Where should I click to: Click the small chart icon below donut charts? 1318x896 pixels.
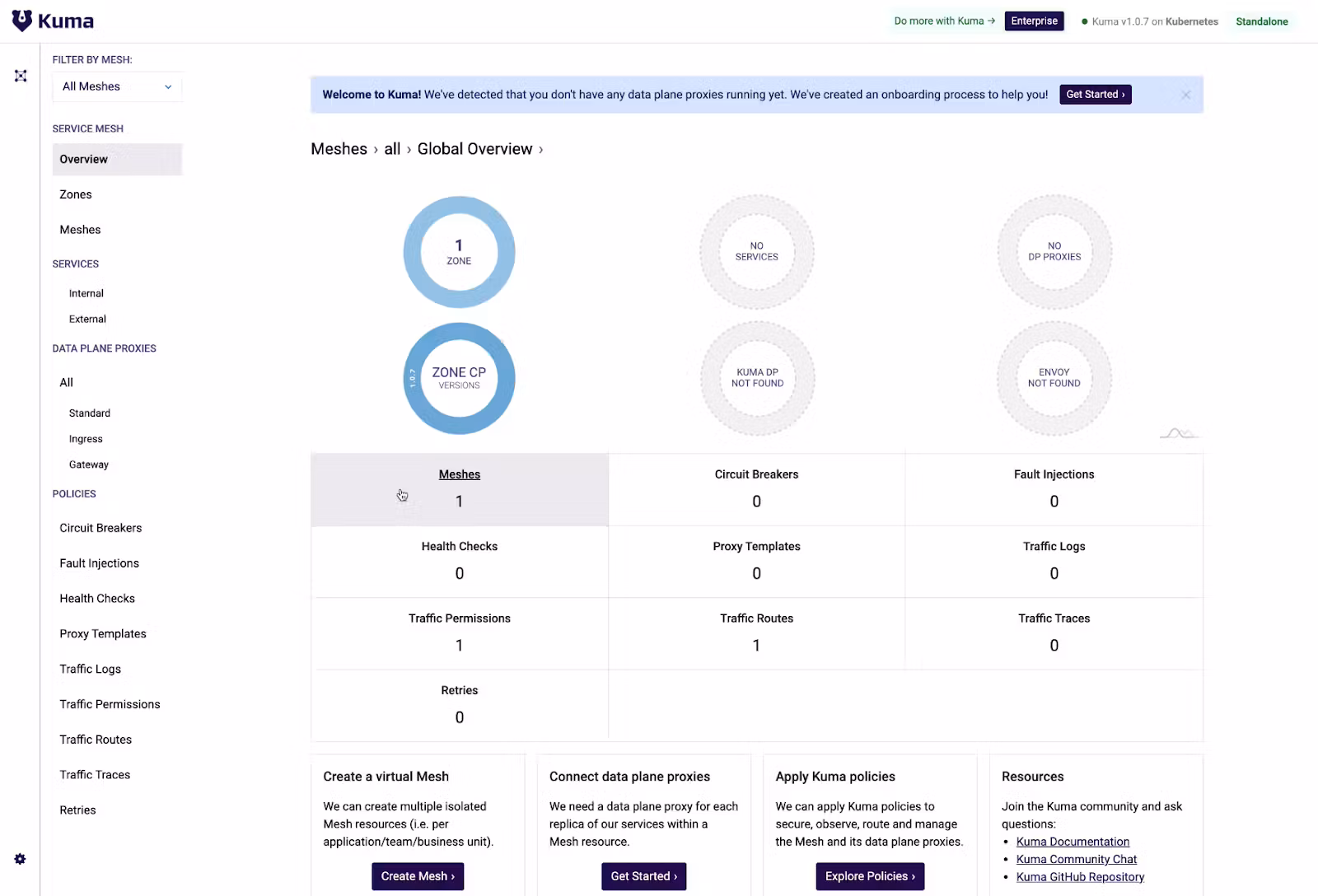click(1178, 433)
